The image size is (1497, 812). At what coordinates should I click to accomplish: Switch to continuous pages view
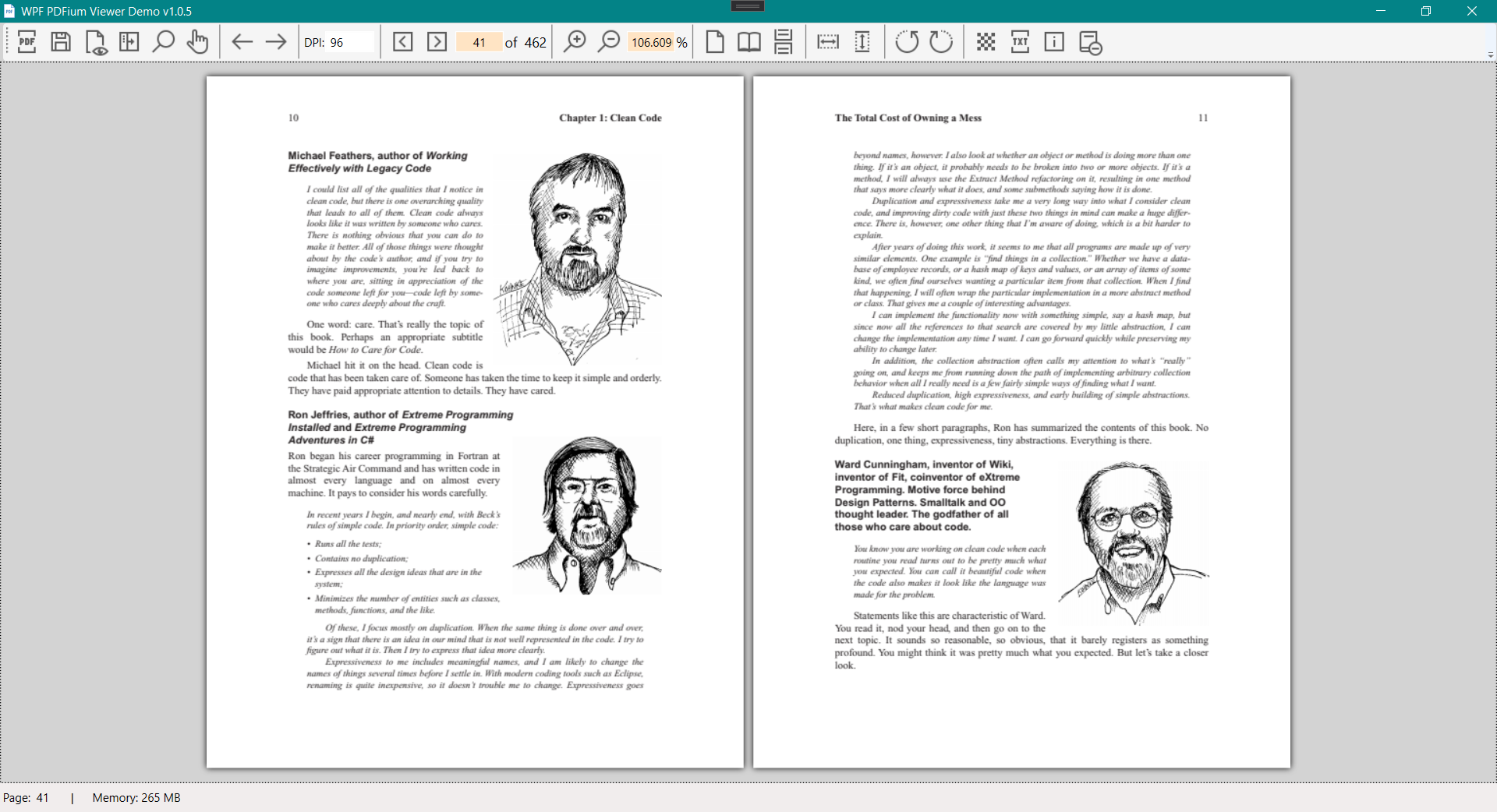(x=784, y=41)
